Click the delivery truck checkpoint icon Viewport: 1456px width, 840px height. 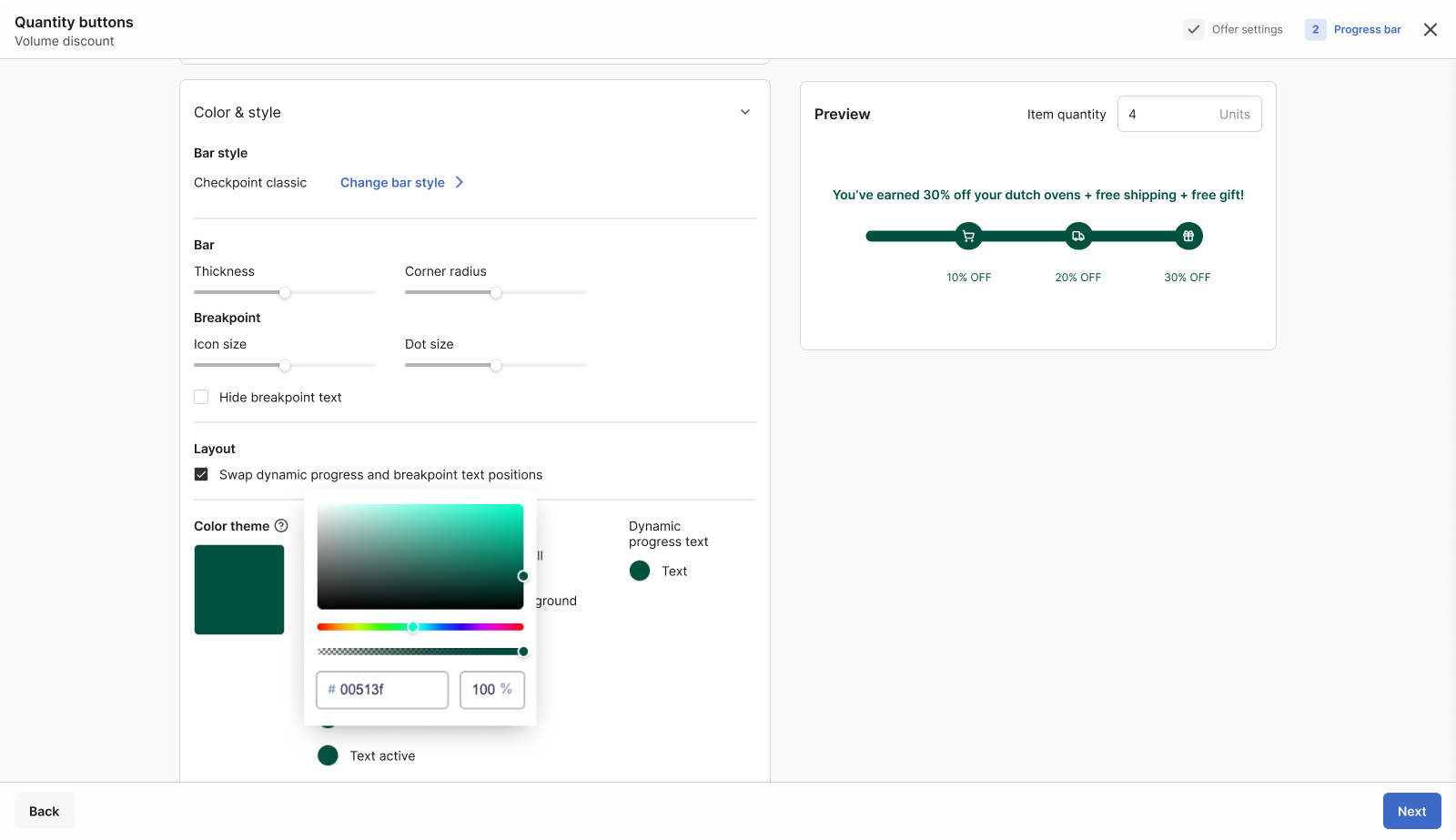point(1078,237)
